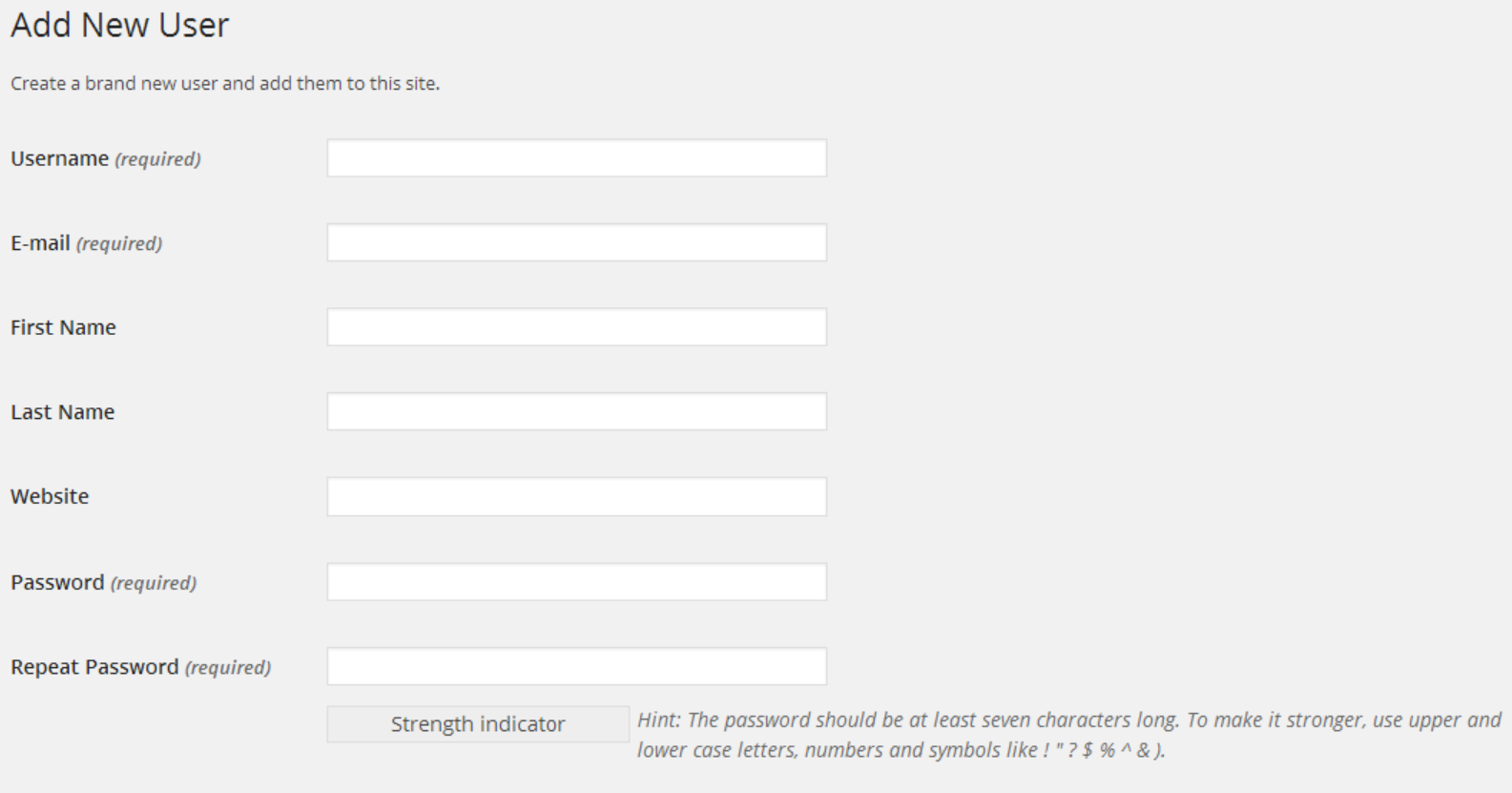
Task: Click the First Name label
Action: (x=63, y=327)
